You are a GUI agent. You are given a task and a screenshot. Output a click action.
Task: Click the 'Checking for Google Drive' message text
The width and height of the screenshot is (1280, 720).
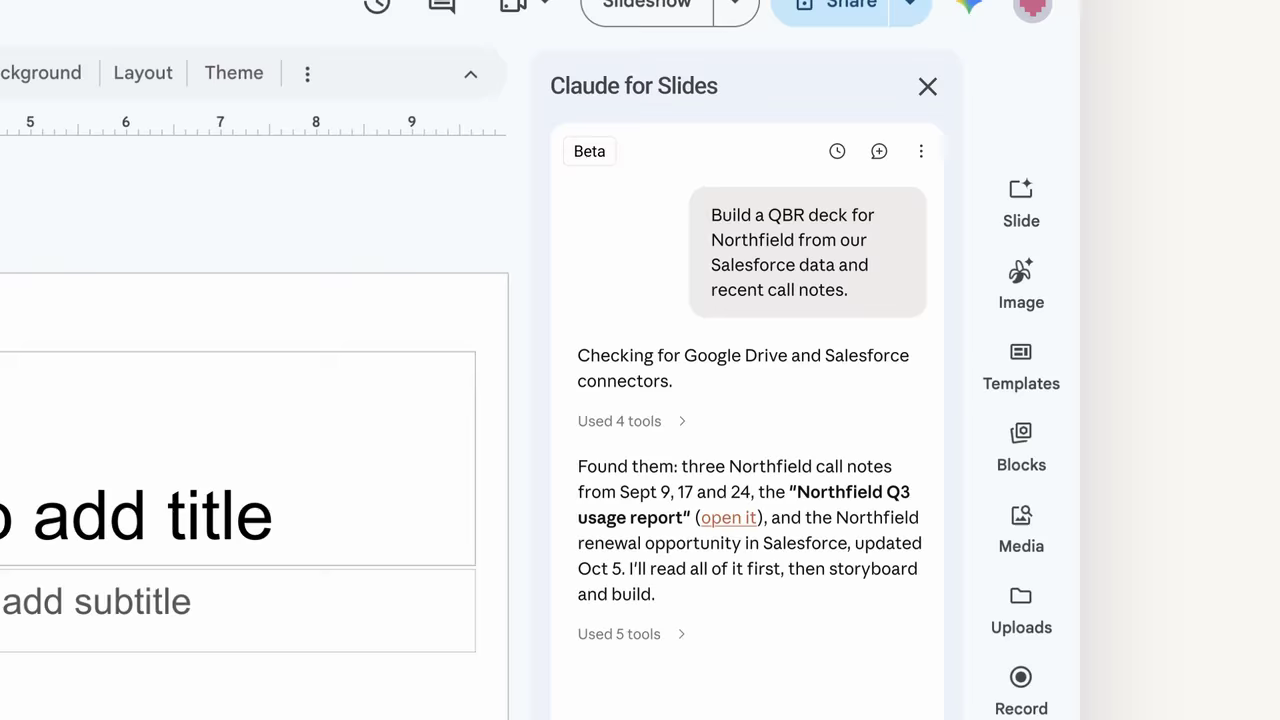[743, 368]
